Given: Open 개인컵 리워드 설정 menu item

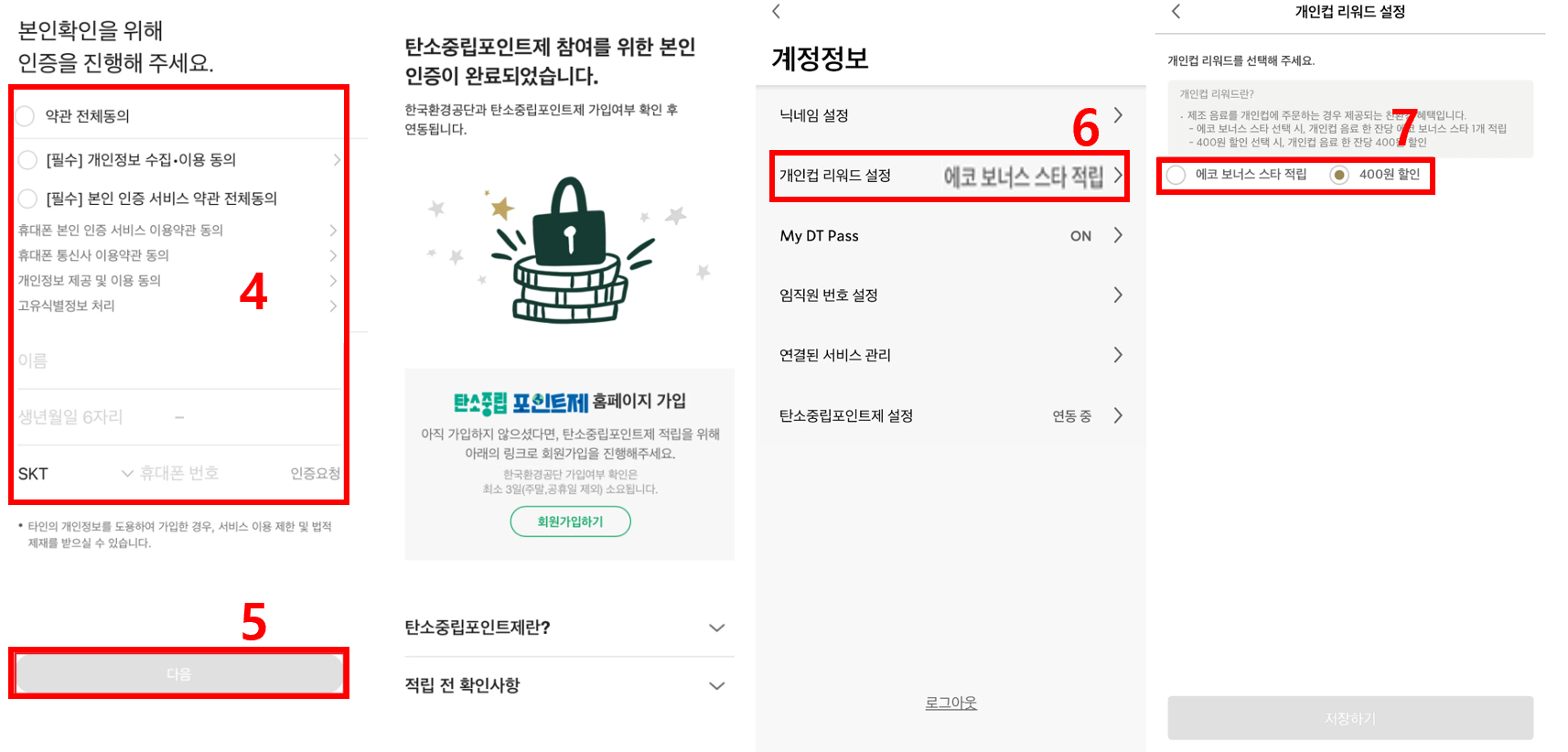Looking at the screenshot, I should pos(950,176).
